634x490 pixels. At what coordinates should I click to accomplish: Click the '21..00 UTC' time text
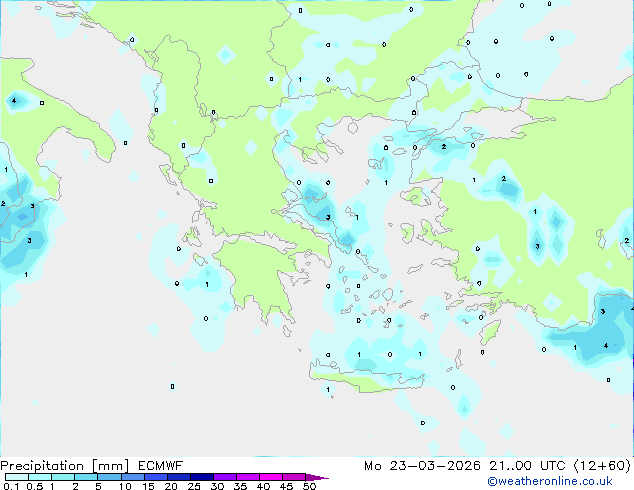click(527, 466)
